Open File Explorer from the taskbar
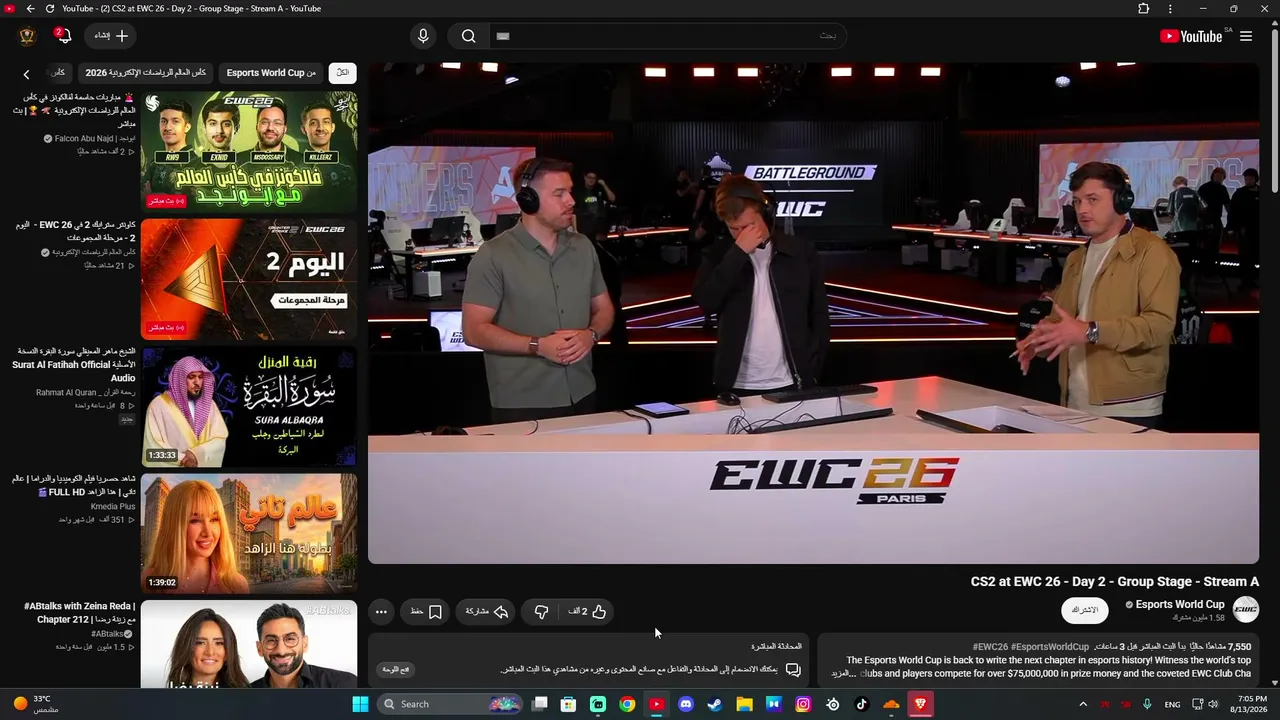 pos(744,704)
